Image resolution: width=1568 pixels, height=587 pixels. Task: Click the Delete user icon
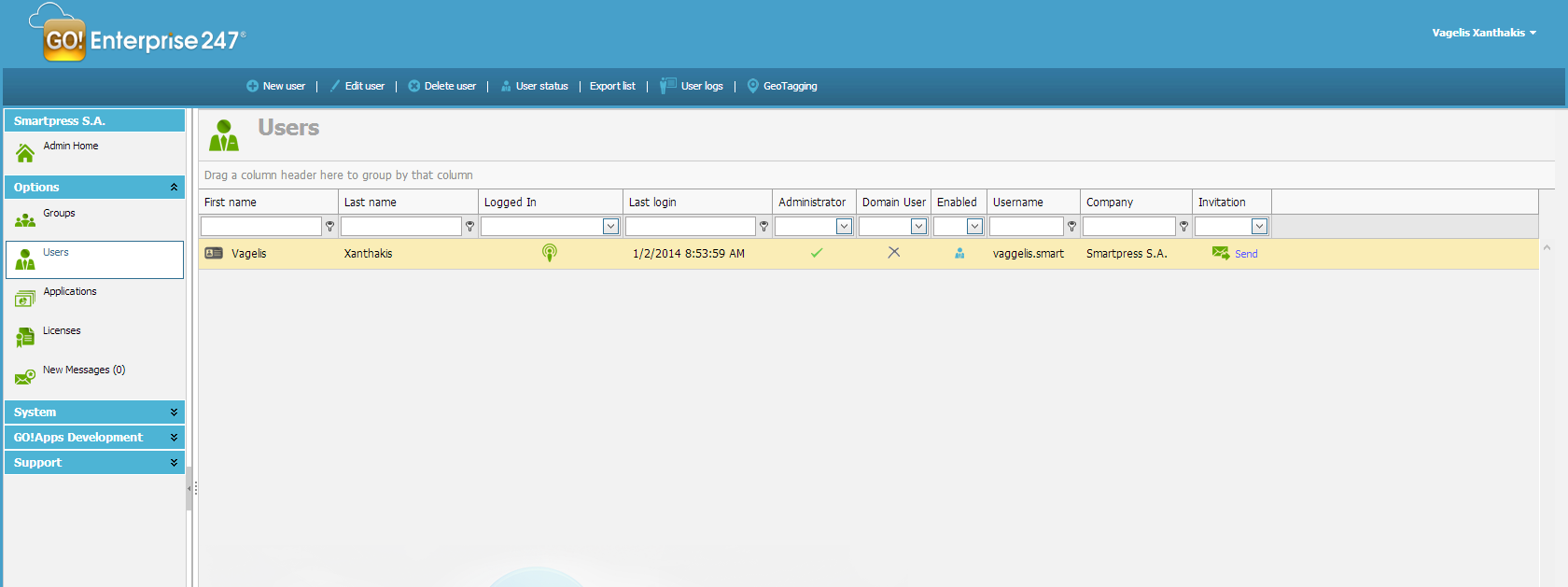(414, 86)
